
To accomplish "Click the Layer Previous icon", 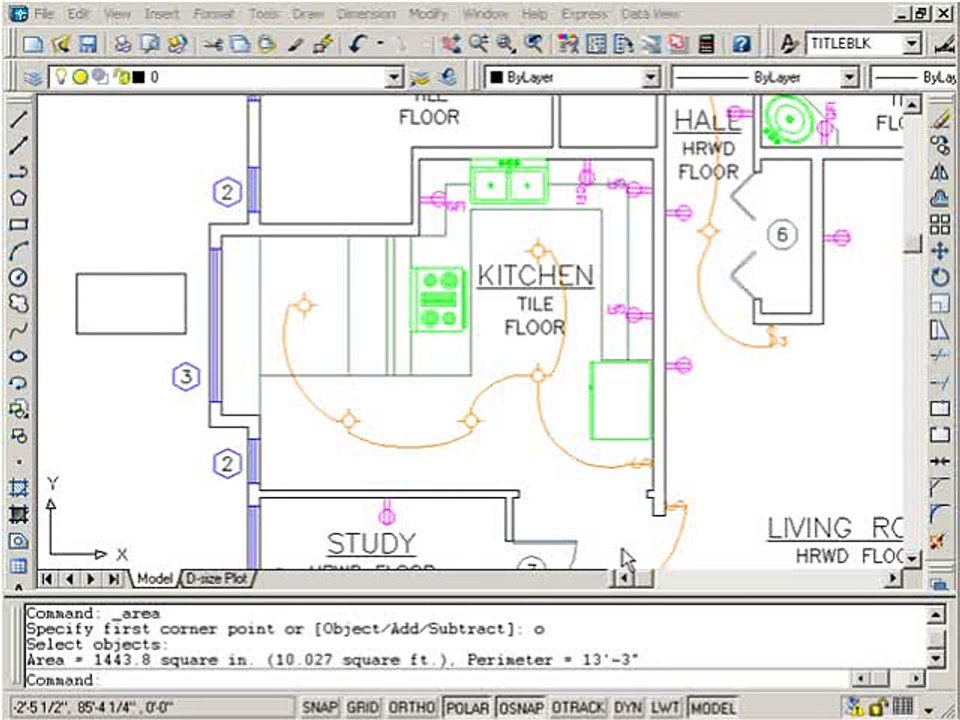I will click(x=448, y=77).
